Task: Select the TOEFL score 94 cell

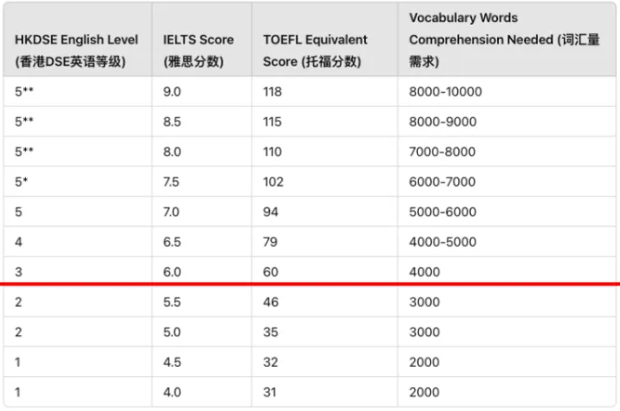Action: click(x=270, y=212)
